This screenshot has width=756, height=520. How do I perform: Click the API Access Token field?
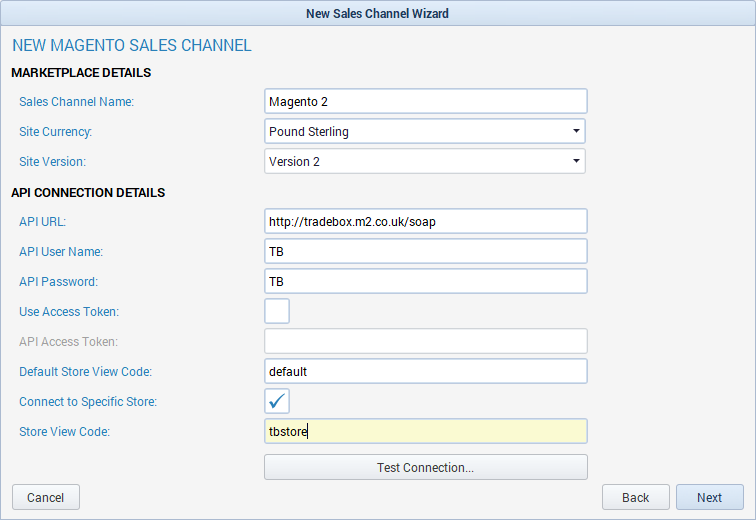[426, 341]
